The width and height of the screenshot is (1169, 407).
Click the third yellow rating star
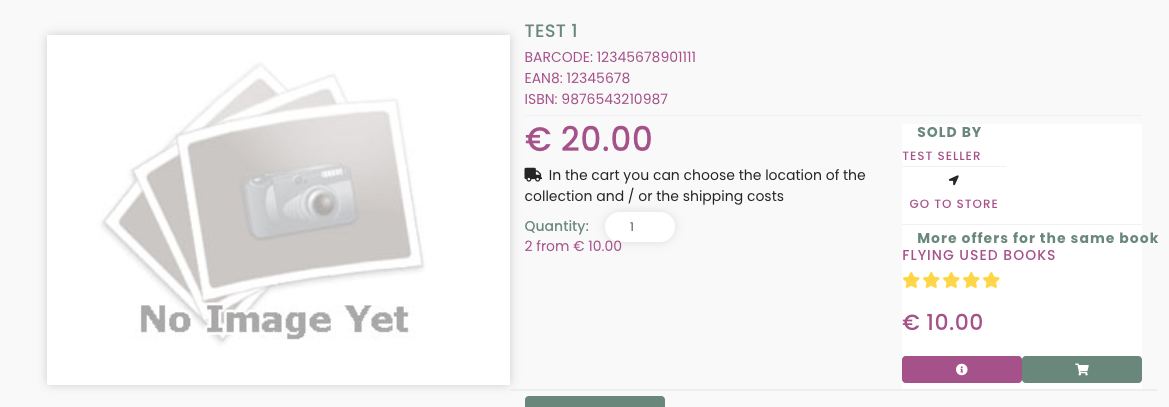coord(951,281)
